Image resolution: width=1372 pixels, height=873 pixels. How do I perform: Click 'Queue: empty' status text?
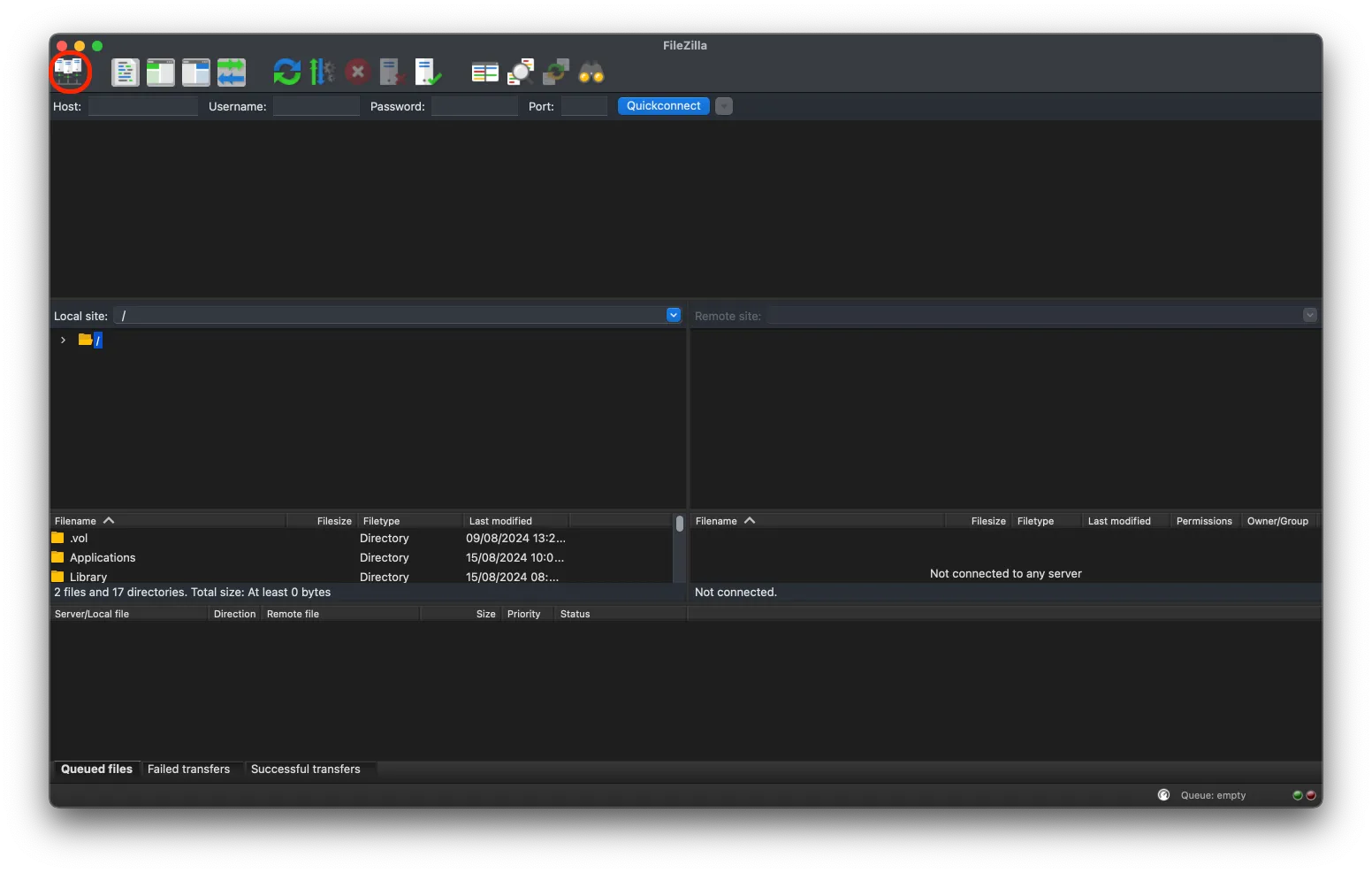pyautogui.click(x=1213, y=795)
